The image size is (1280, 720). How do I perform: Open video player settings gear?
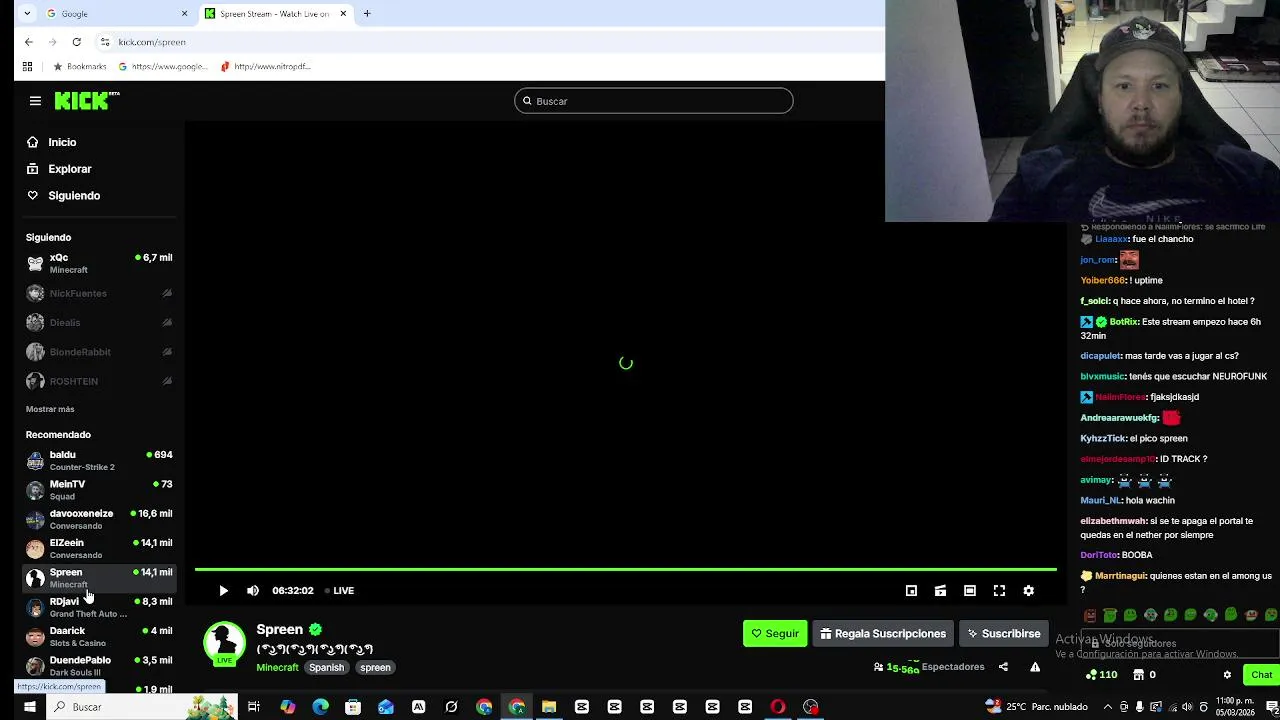pos(1028,591)
